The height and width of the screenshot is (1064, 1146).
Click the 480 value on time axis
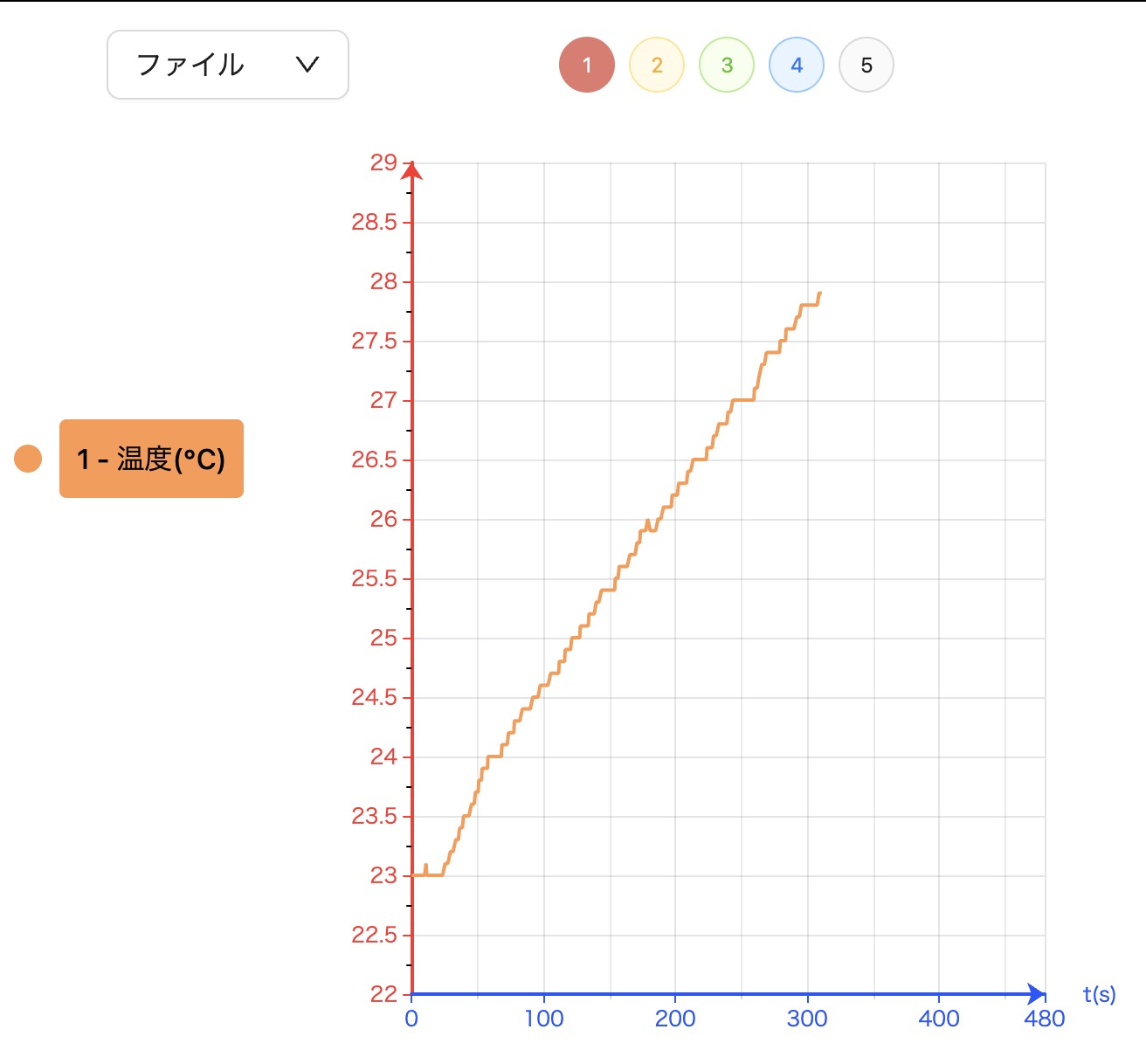point(1045,1019)
